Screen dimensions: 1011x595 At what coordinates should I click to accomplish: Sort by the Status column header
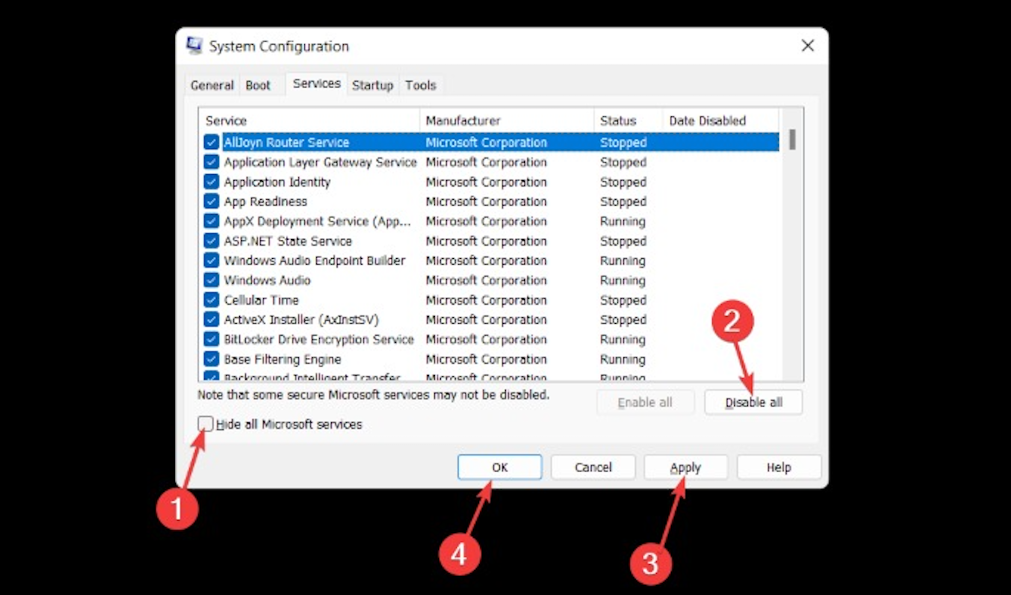(x=629, y=121)
